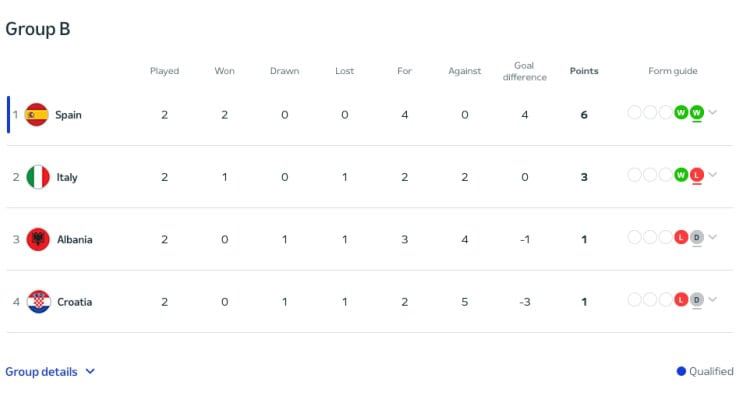
Task: Expand Croatia's form guide chevron
Action: 713,299
